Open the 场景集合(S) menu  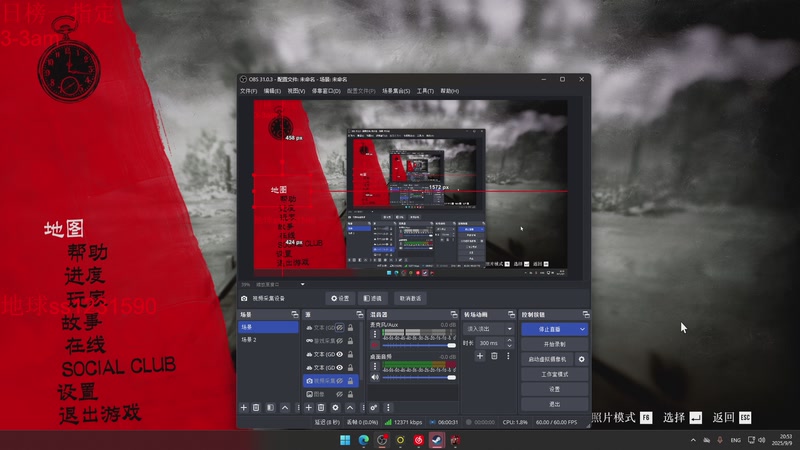396,91
